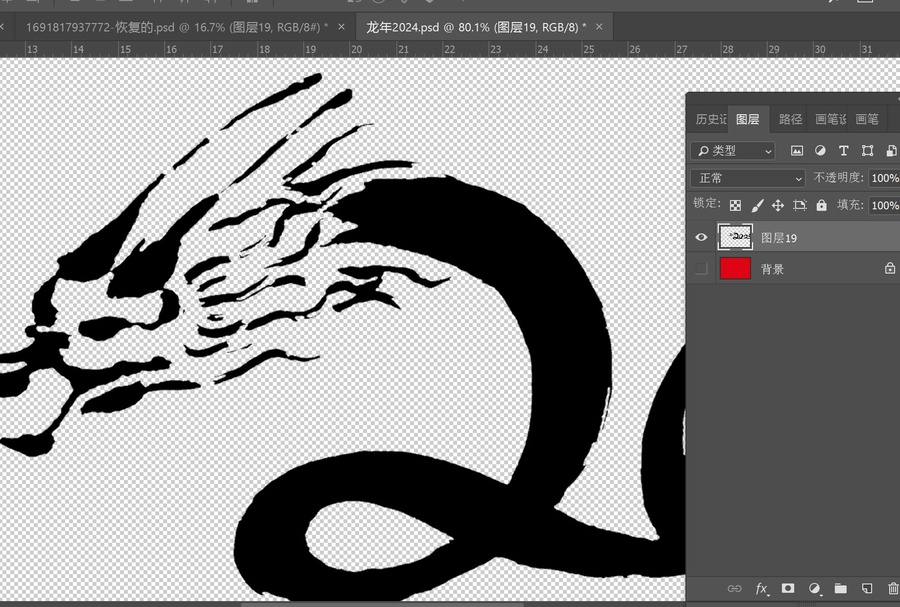Screen dimensions: 900x607
Task: Select the 背景 layer name
Action: [772, 269]
